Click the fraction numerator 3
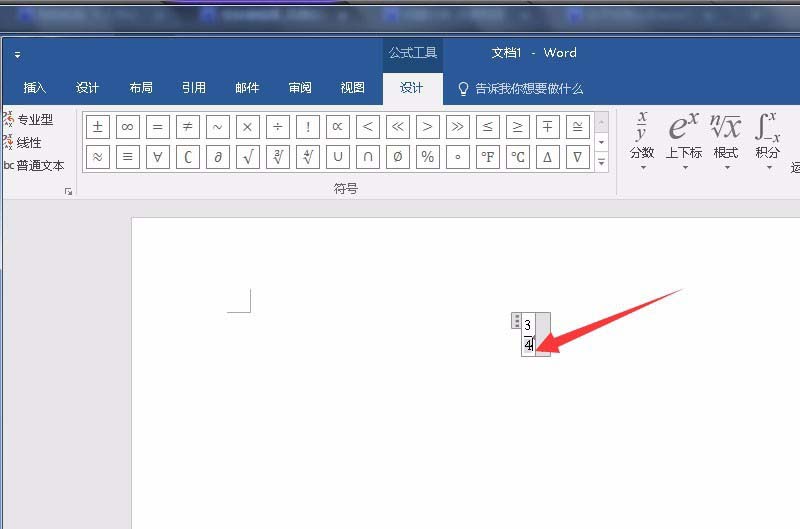800x529 pixels. click(528, 325)
